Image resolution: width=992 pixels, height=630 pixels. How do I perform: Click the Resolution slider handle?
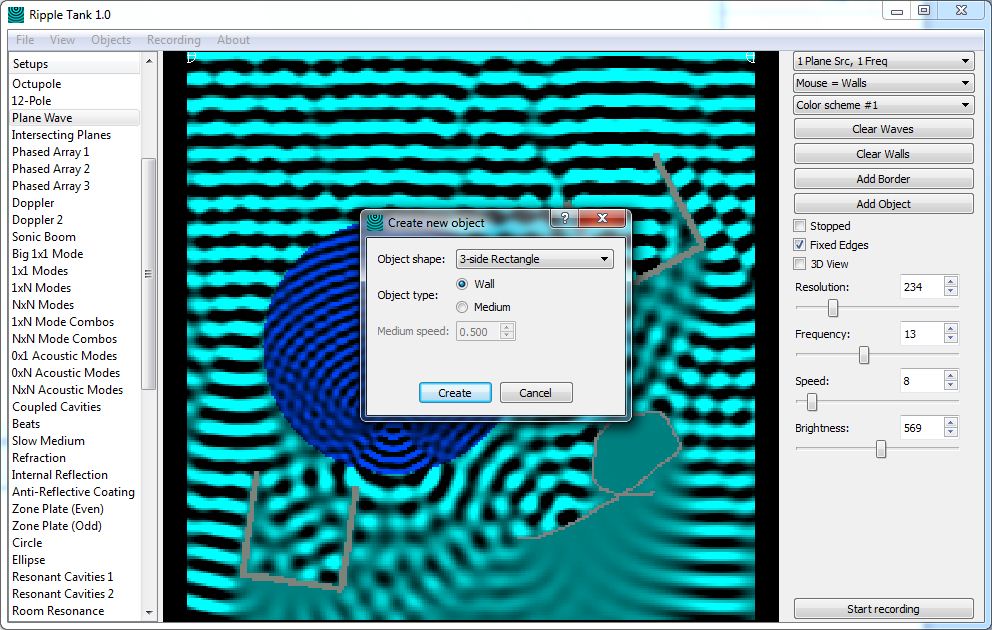[x=833, y=308]
